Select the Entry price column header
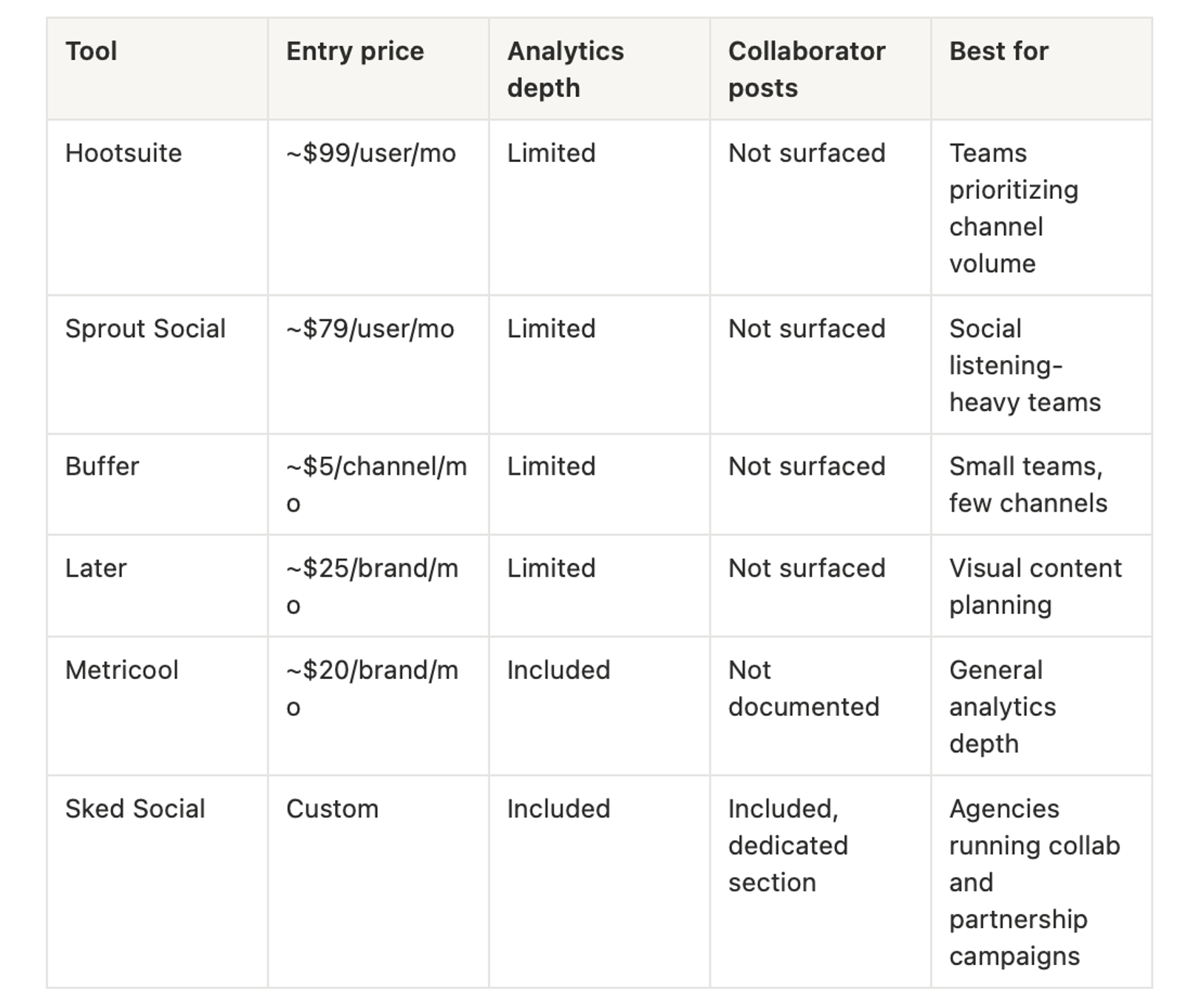The image size is (1183, 1008). [378, 69]
